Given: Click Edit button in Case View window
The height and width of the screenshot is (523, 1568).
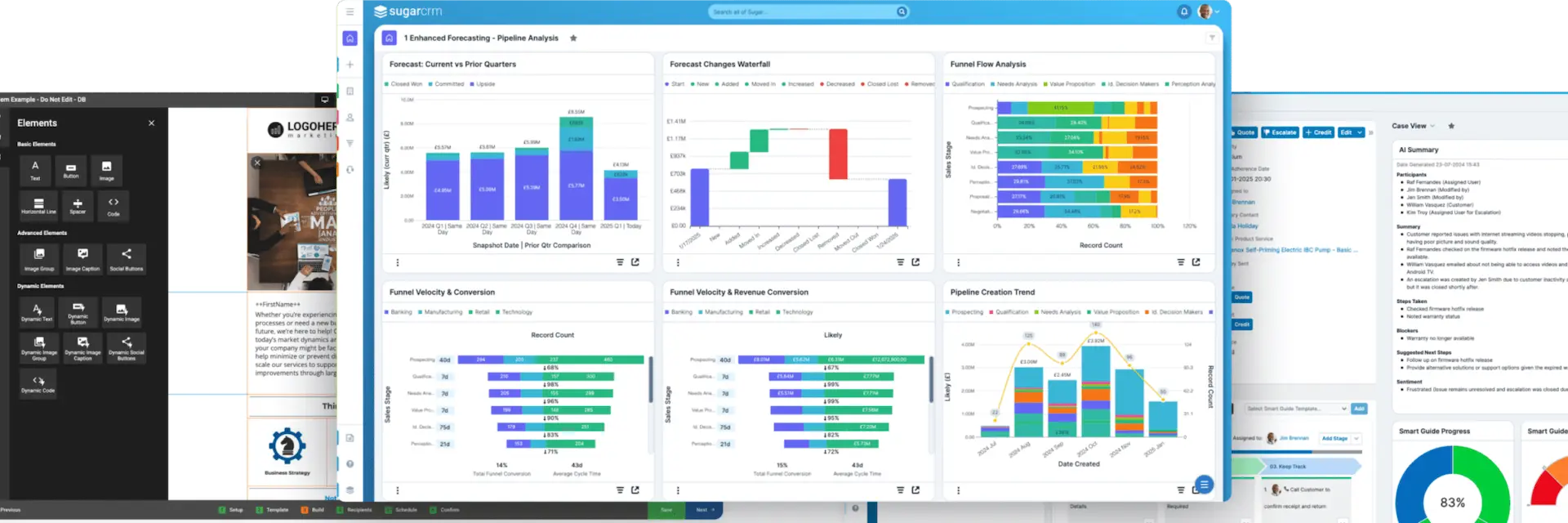Looking at the screenshot, I should (1346, 132).
